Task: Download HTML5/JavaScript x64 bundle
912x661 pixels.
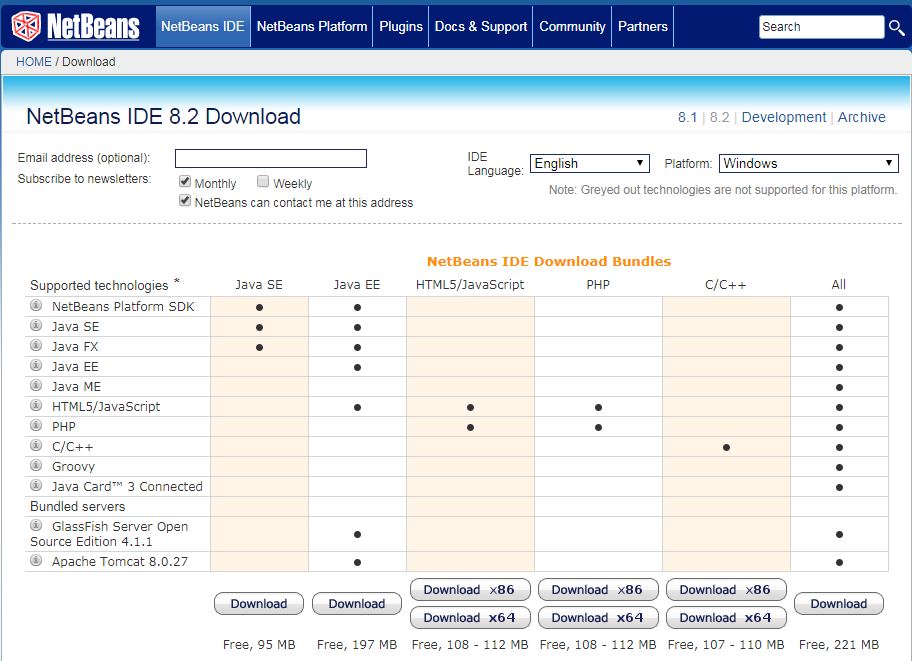Action: click(x=470, y=618)
